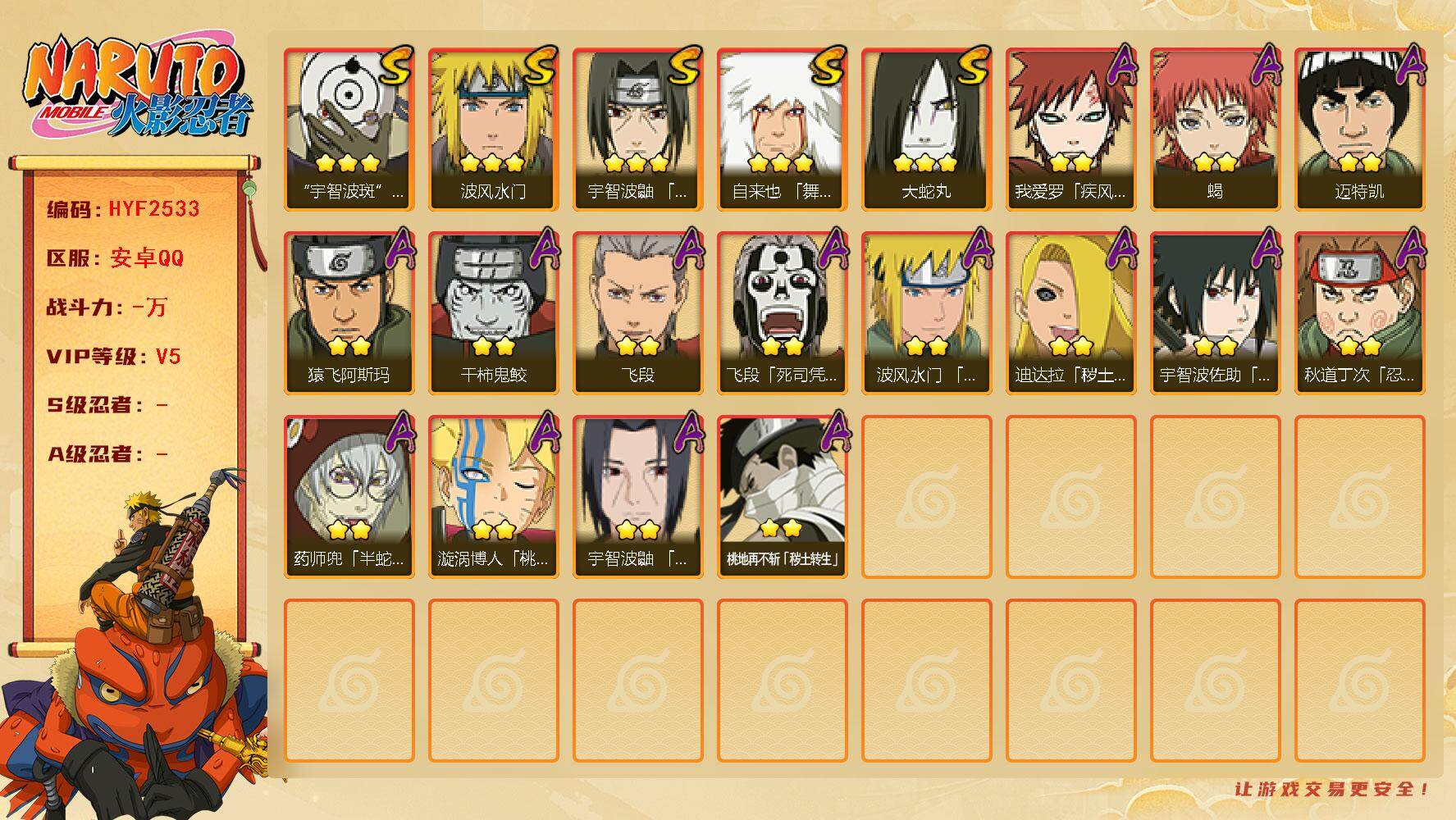1456x820 pixels.
Task: Select the 波风水门 S-rank ninja card
Action: point(493,129)
